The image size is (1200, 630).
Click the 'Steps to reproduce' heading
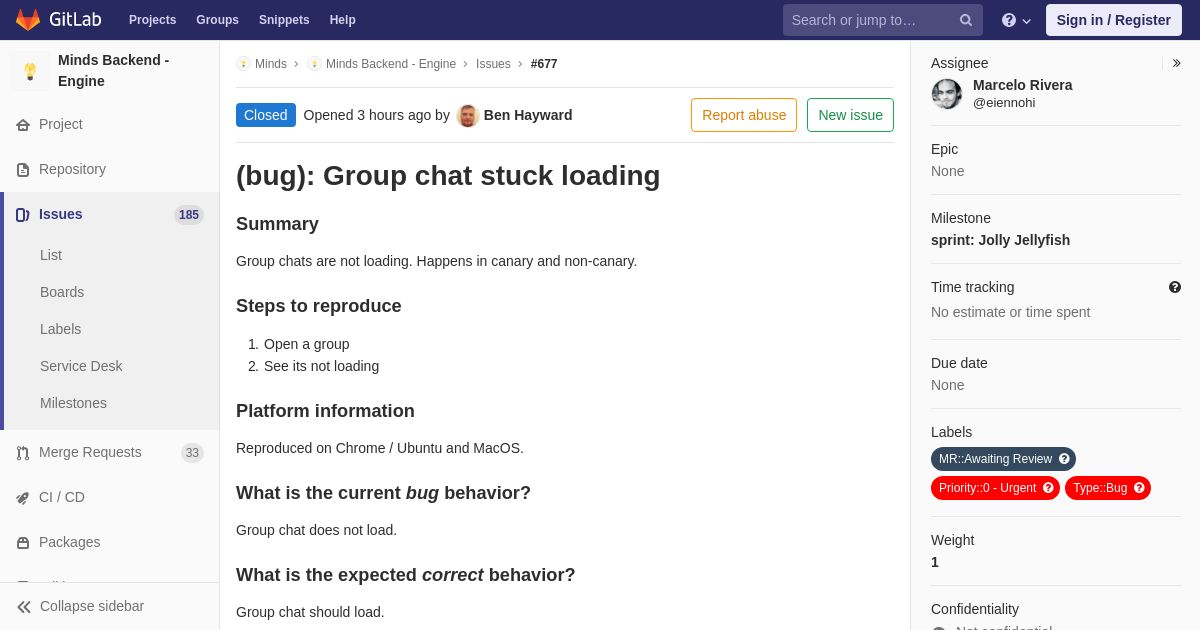tap(319, 307)
